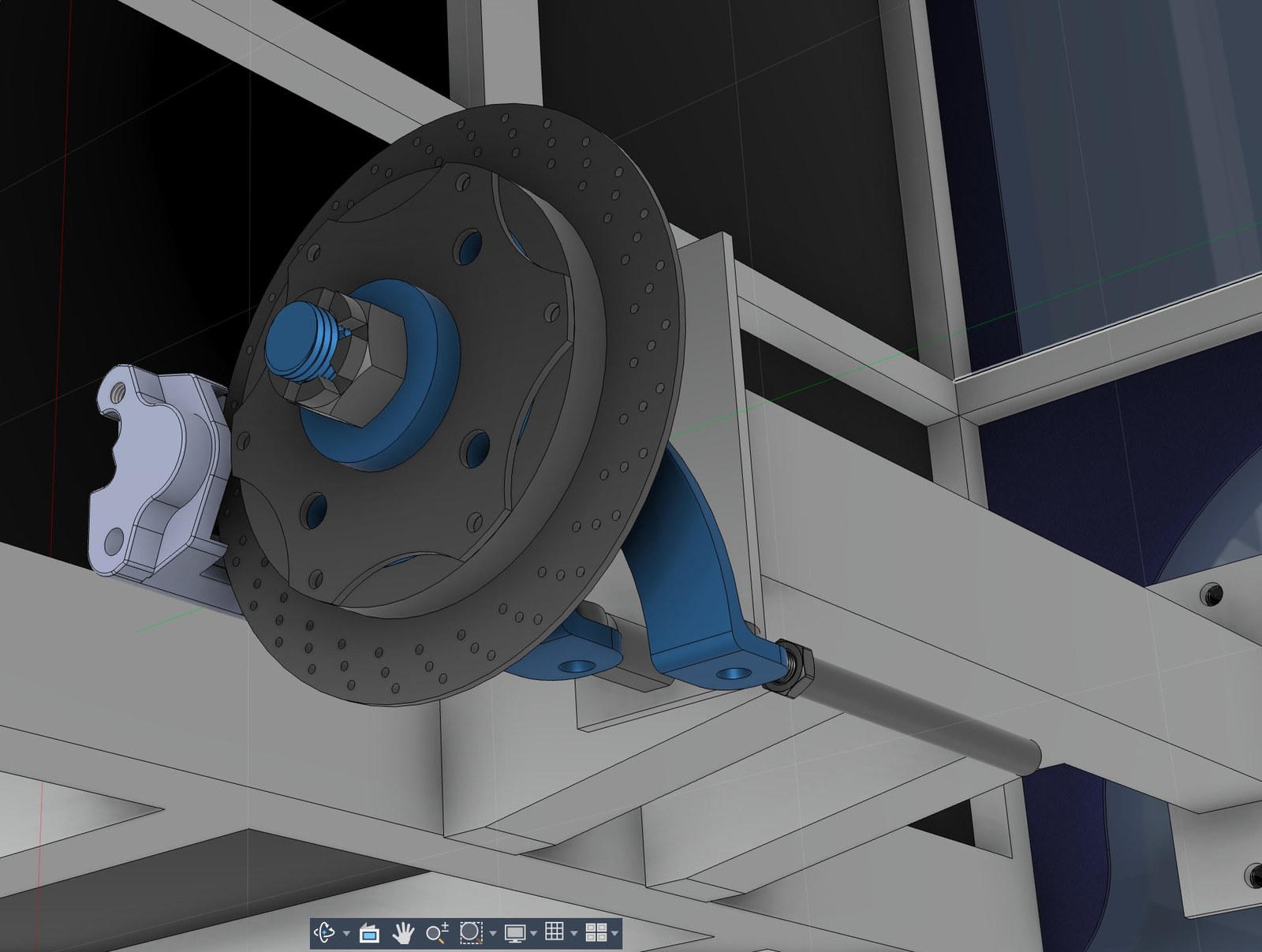Image resolution: width=1262 pixels, height=952 pixels.
Task: Open the Zoom Window options dropdown arrow
Action: pyautogui.click(x=493, y=934)
